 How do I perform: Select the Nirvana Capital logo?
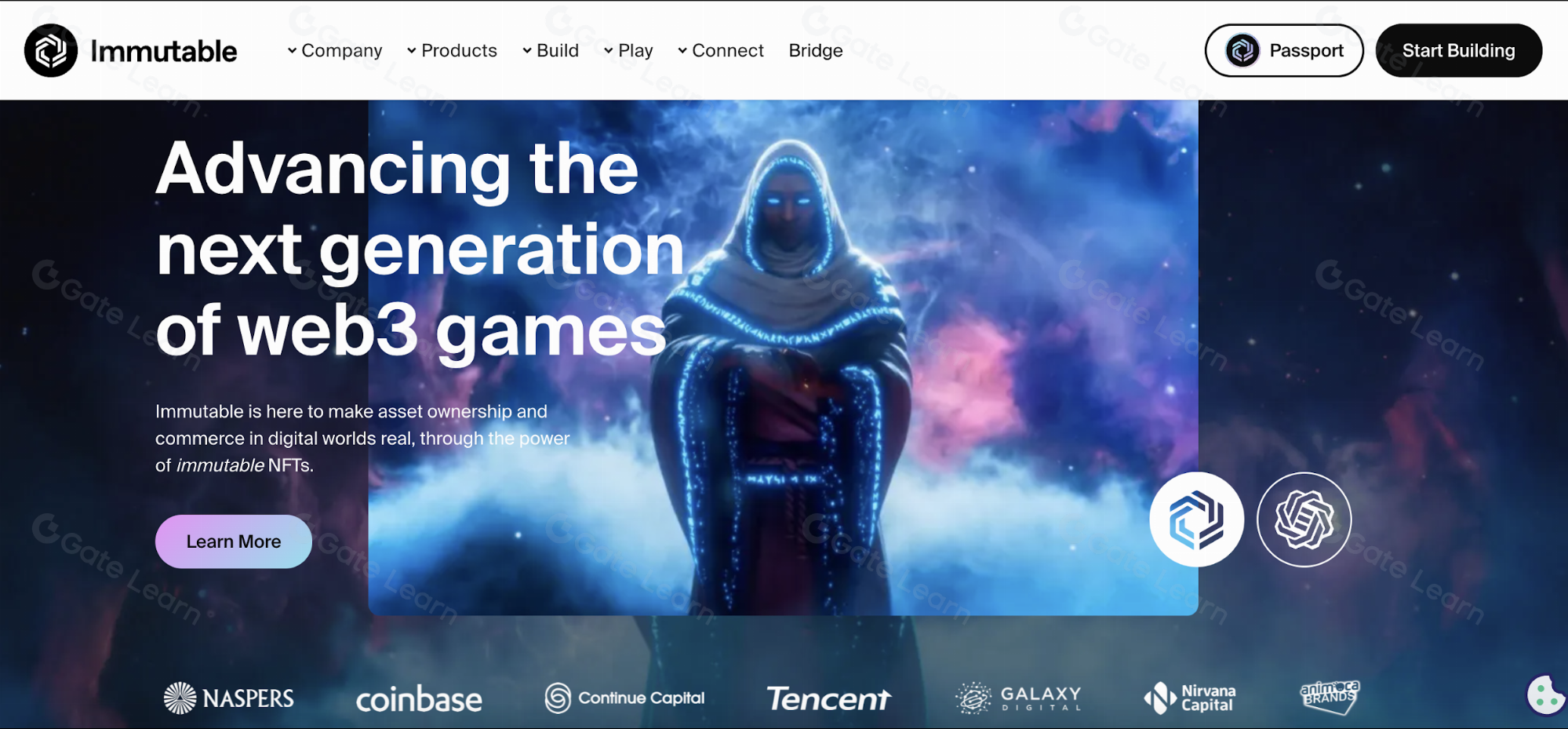click(x=1190, y=698)
